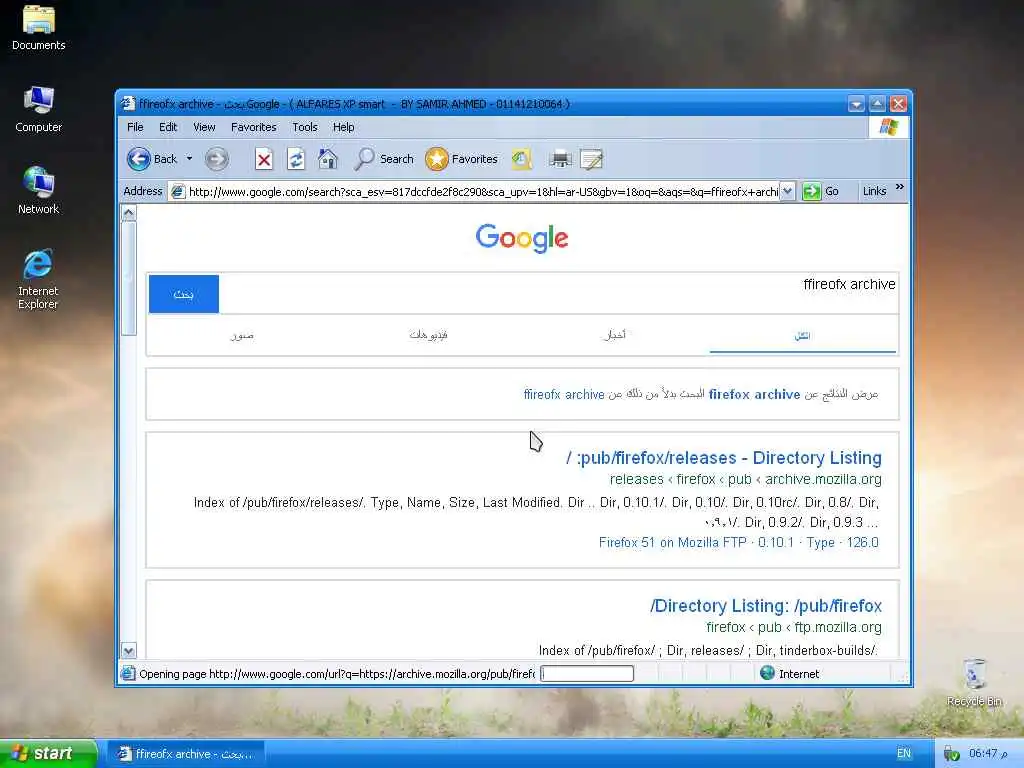
Task: Open the File menu
Action: 135,127
